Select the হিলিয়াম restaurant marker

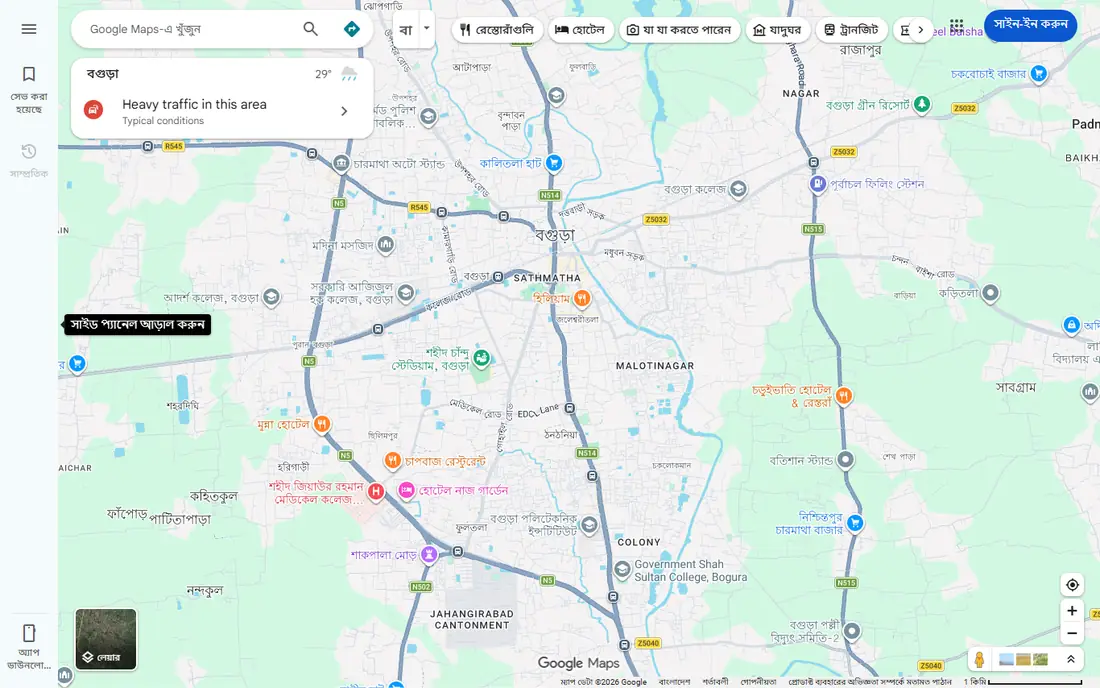click(x=582, y=299)
